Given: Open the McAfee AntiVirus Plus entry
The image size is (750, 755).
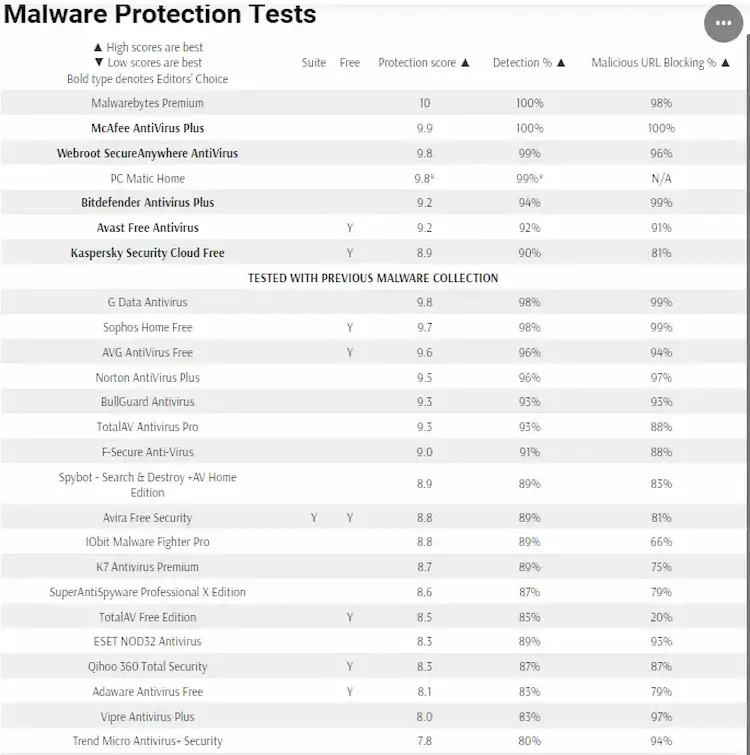Looking at the screenshot, I should 147,128.
